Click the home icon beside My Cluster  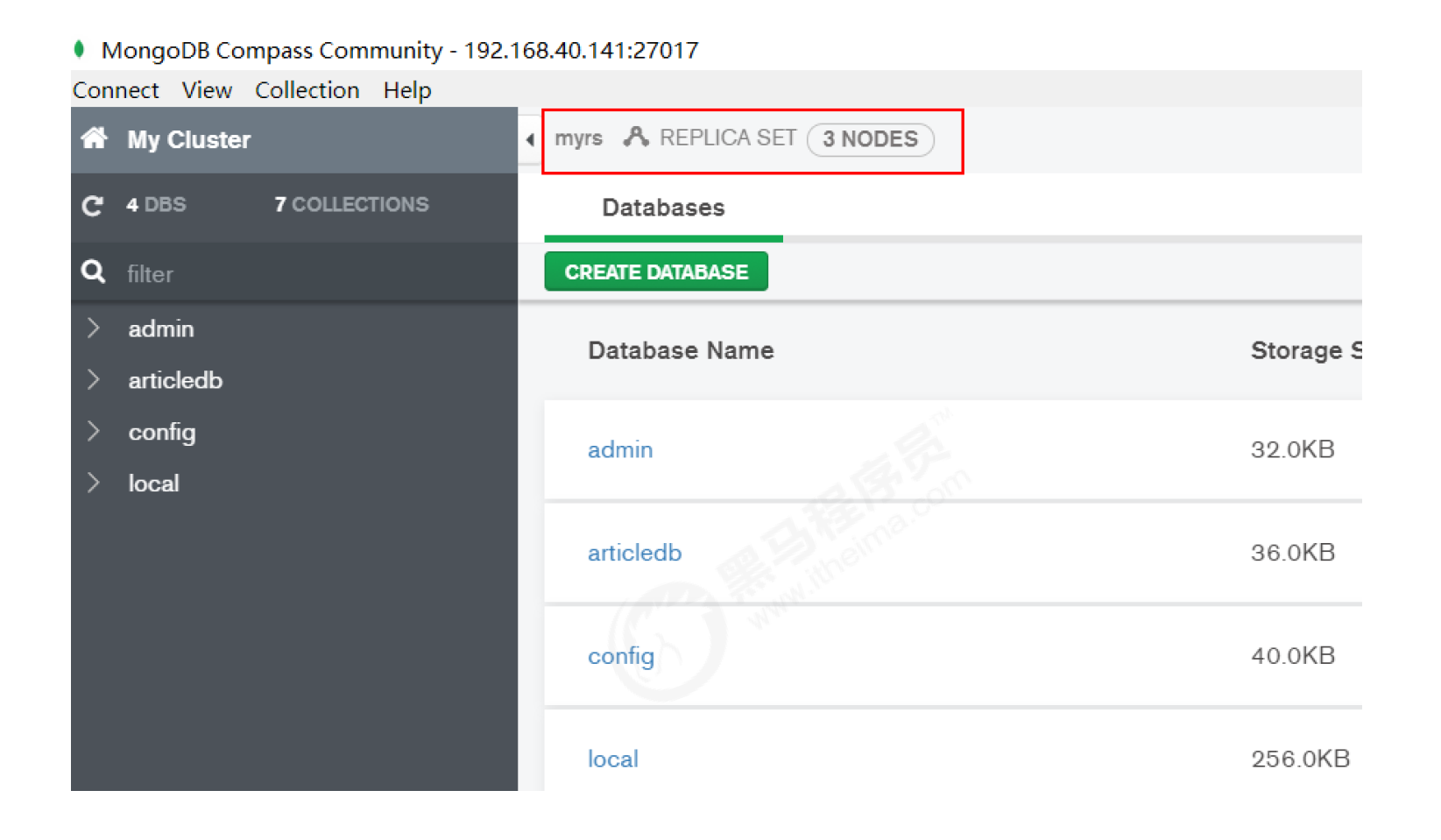94,139
